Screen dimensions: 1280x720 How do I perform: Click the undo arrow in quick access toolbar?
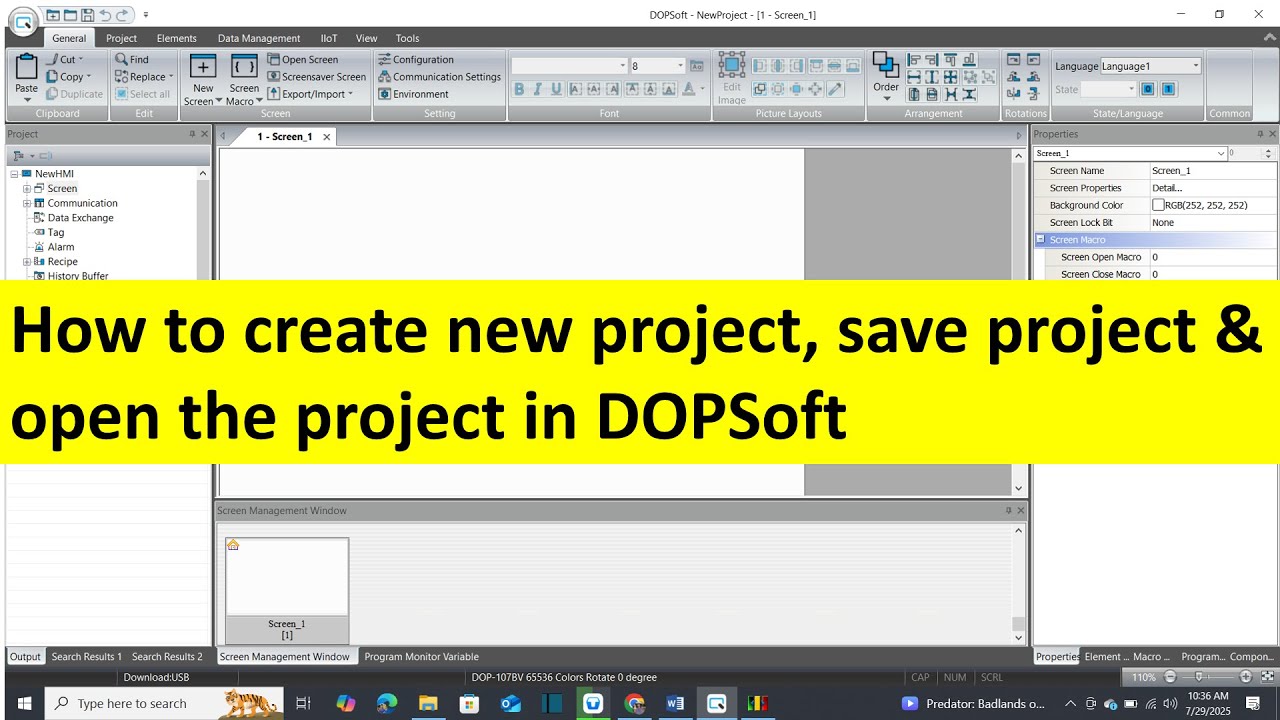coord(105,15)
